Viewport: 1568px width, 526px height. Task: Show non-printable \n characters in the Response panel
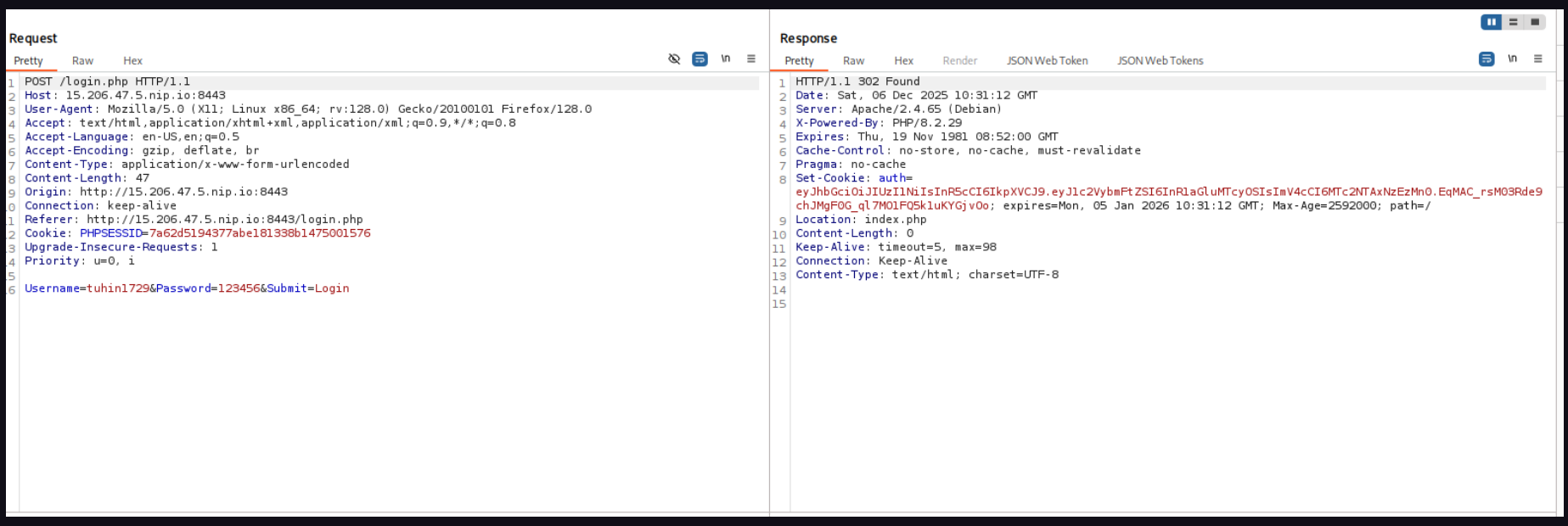[1512, 59]
